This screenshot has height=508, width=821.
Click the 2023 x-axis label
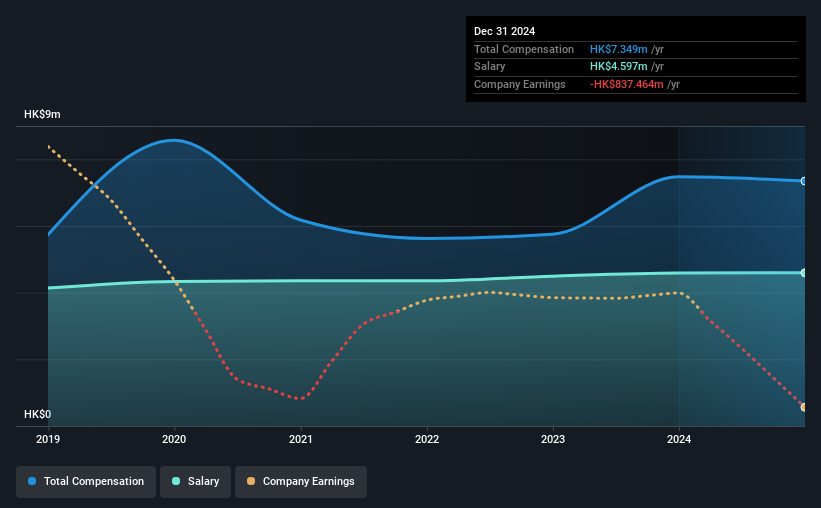click(x=553, y=439)
